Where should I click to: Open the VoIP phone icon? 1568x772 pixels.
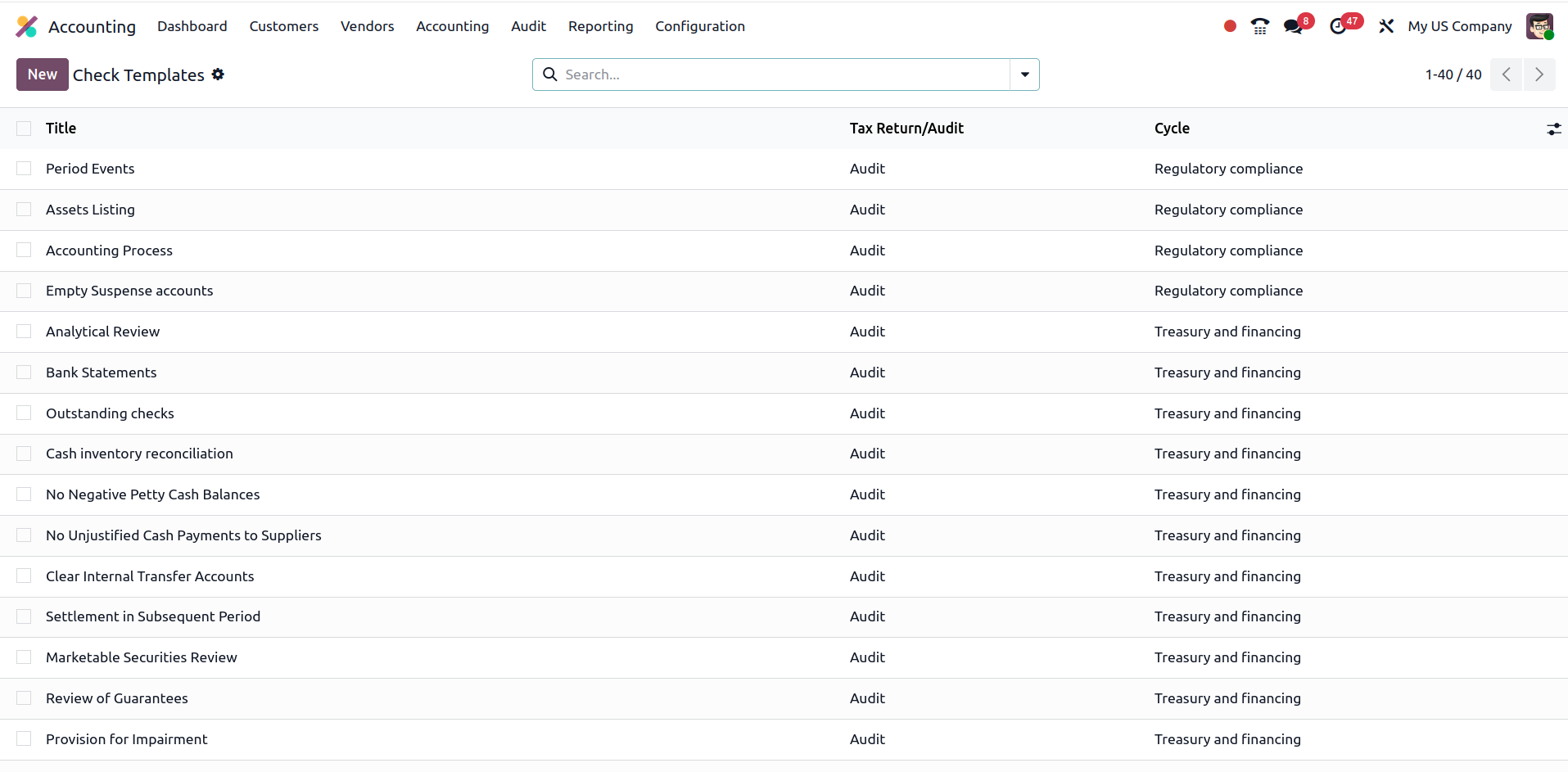[1259, 26]
